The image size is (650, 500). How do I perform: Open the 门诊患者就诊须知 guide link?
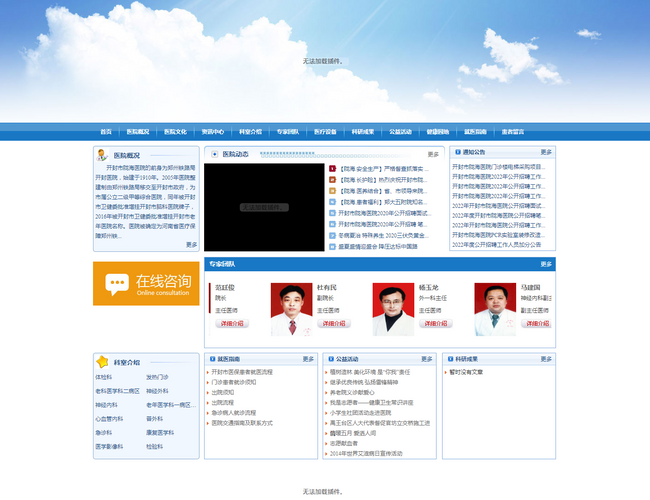[x=234, y=382]
